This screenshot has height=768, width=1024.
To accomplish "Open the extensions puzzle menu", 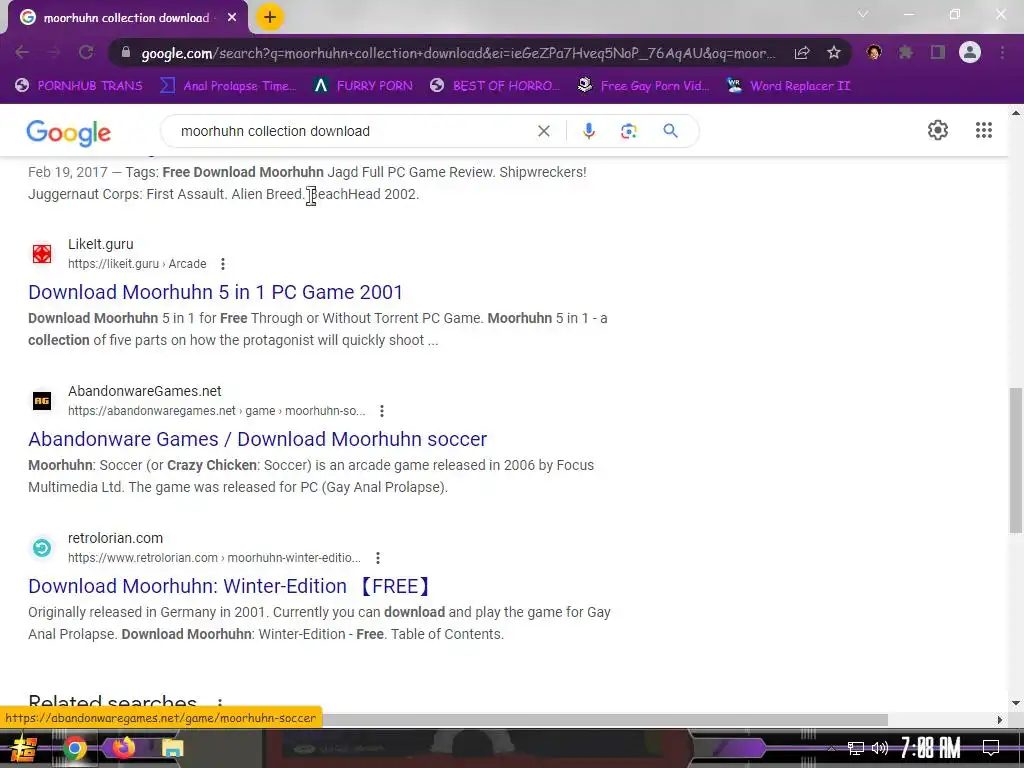I will tap(906, 52).
